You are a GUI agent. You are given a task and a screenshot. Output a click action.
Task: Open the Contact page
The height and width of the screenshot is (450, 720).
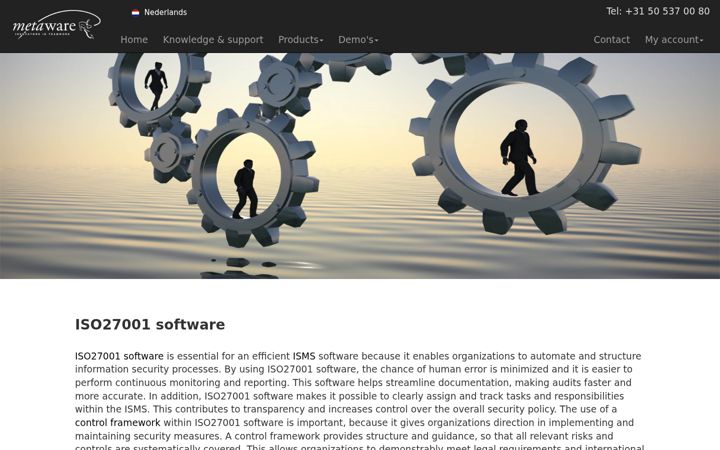point(612,39)
